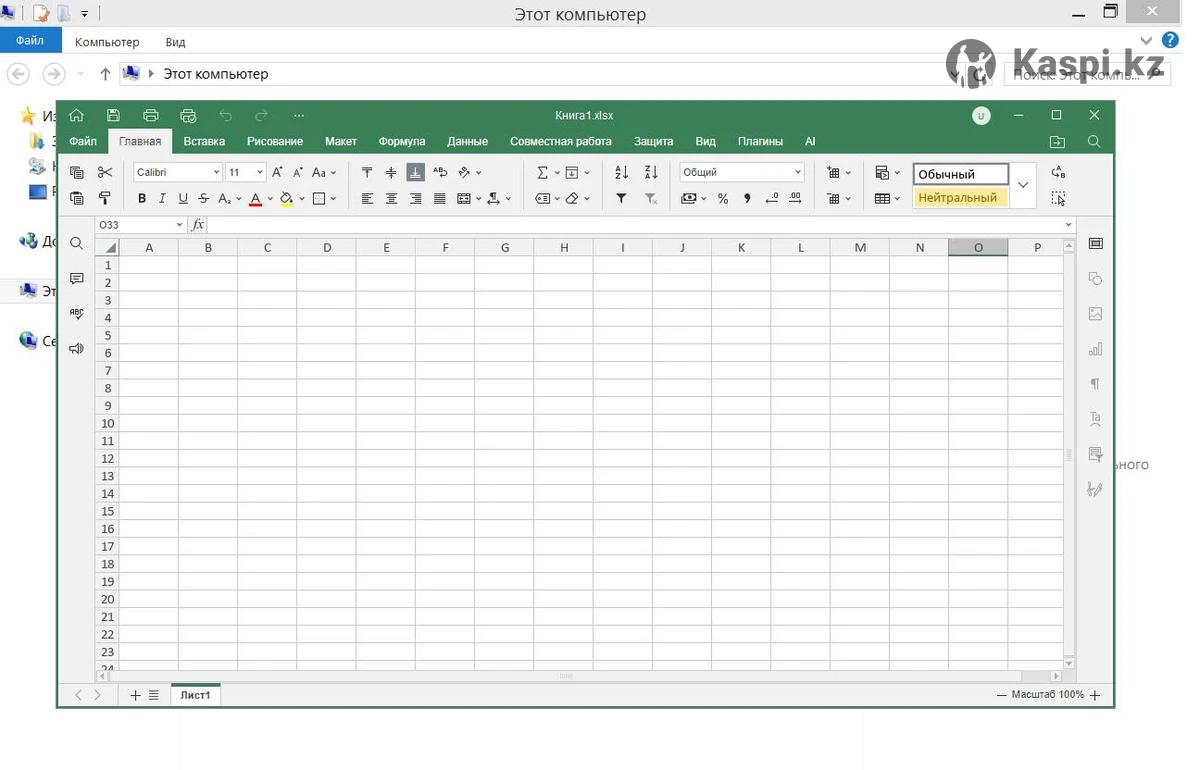The height and width of the screenshot is (770, 1200).
Task: Click the Save icon in the title bar
Action: pos(113,115)
